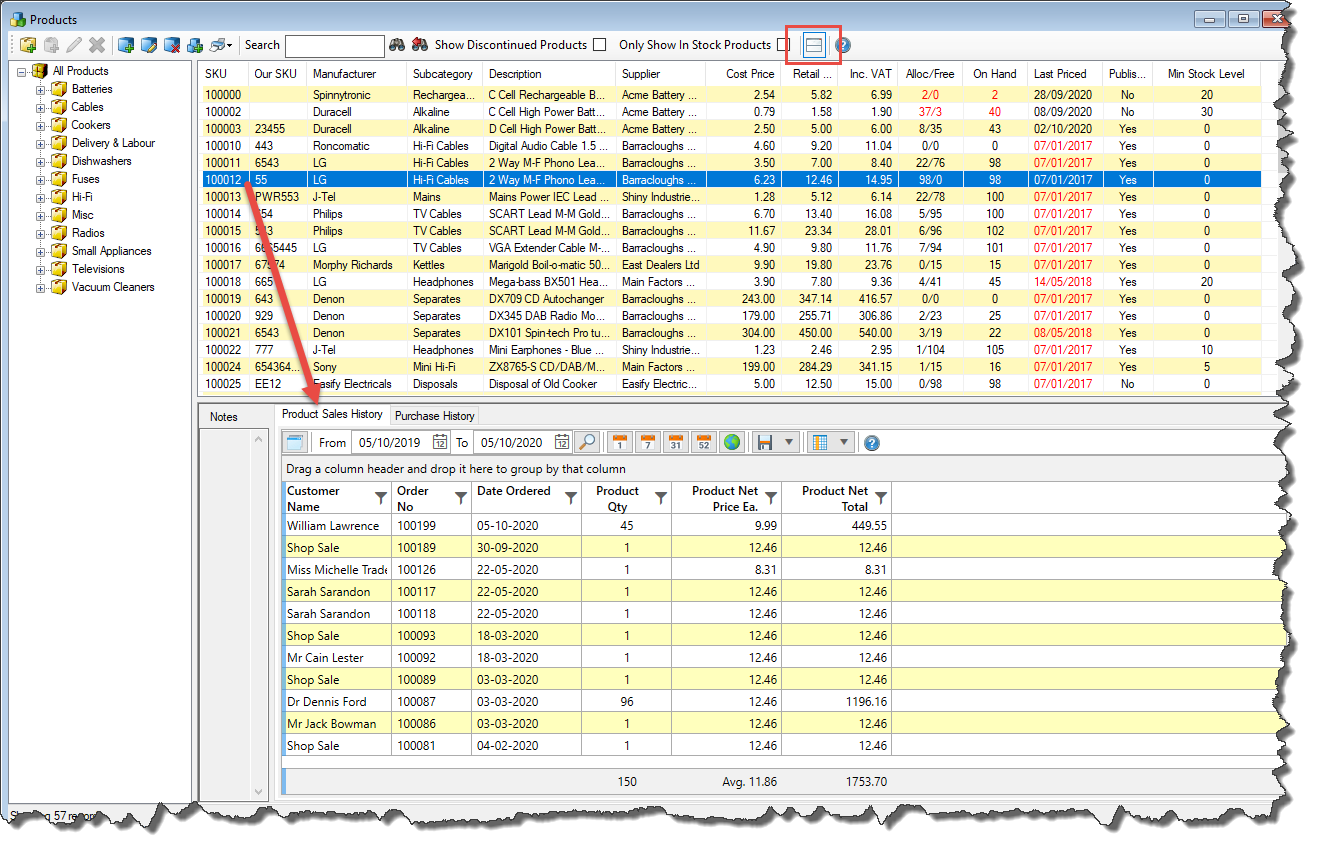The height and width of the screenshot is (849, 1319).
Task: Open the Customer Name column filter
Action: coord(380,498)
